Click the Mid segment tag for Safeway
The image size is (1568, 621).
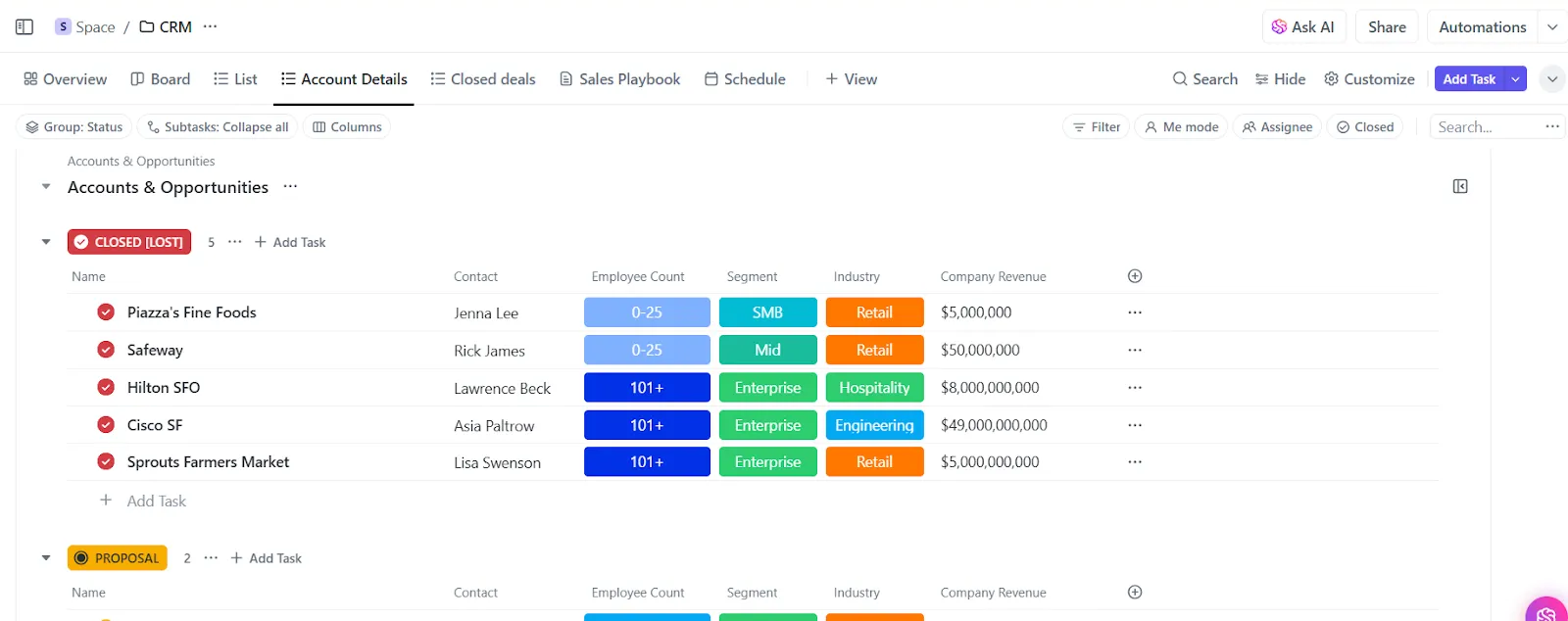click(768, 350)
